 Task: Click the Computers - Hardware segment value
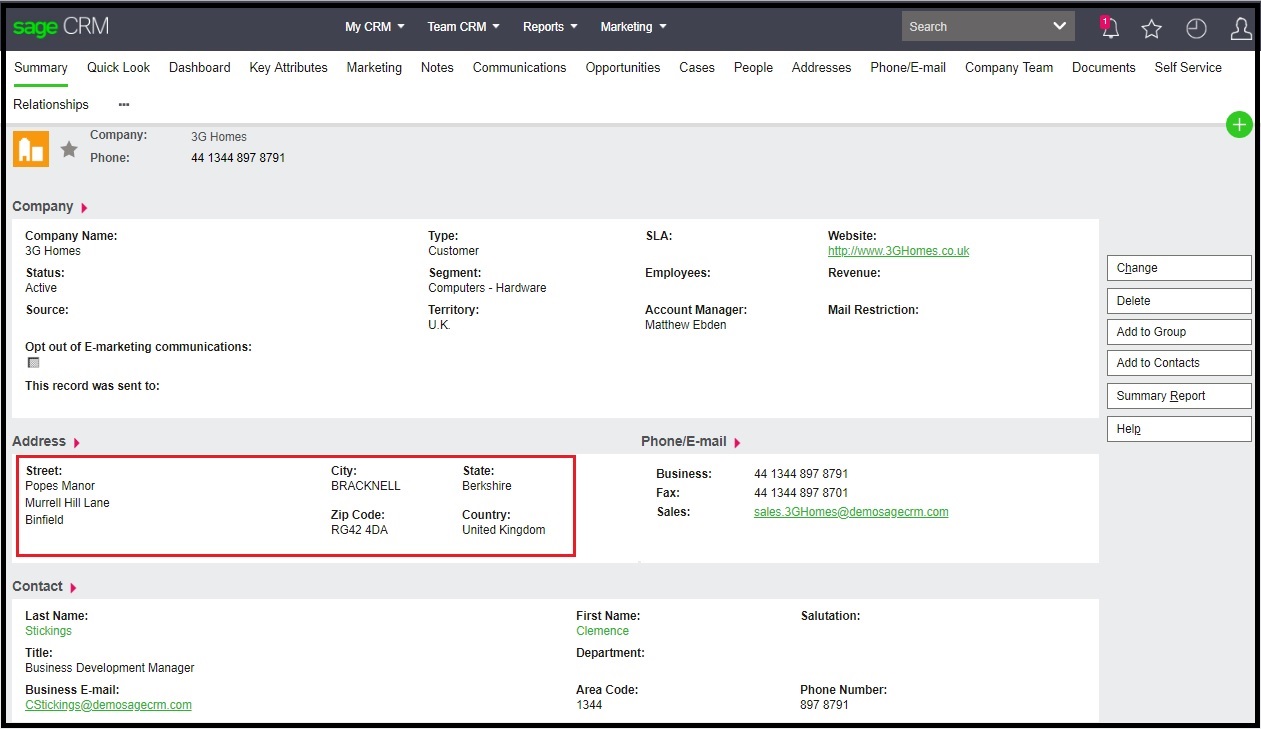click(x=487, y=288)
